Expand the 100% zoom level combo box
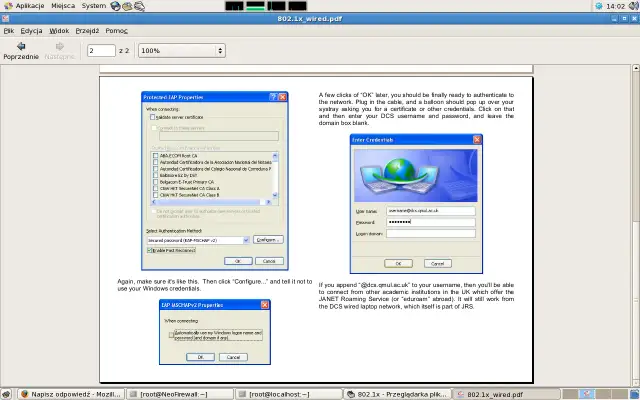 (x=182, y=51)
